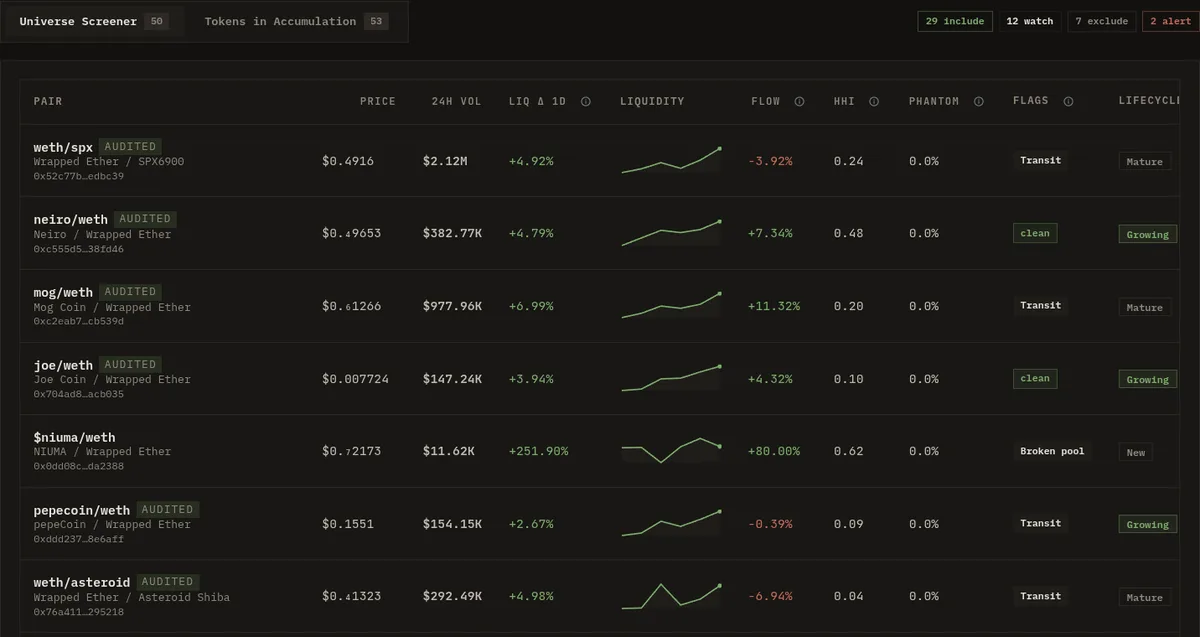Click the info icon beside PHANTOM header

(979, 101)
